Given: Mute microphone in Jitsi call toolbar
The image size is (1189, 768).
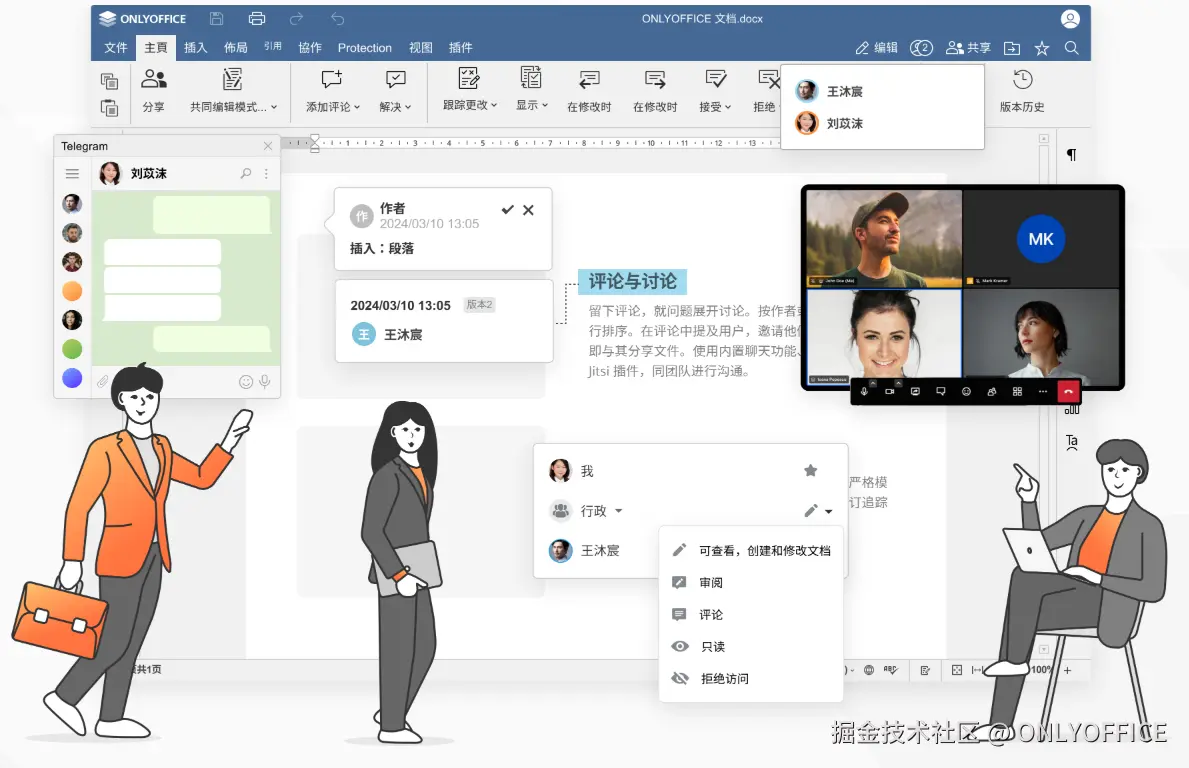Looking at the screenshot, I should click(x=864, y=391).
